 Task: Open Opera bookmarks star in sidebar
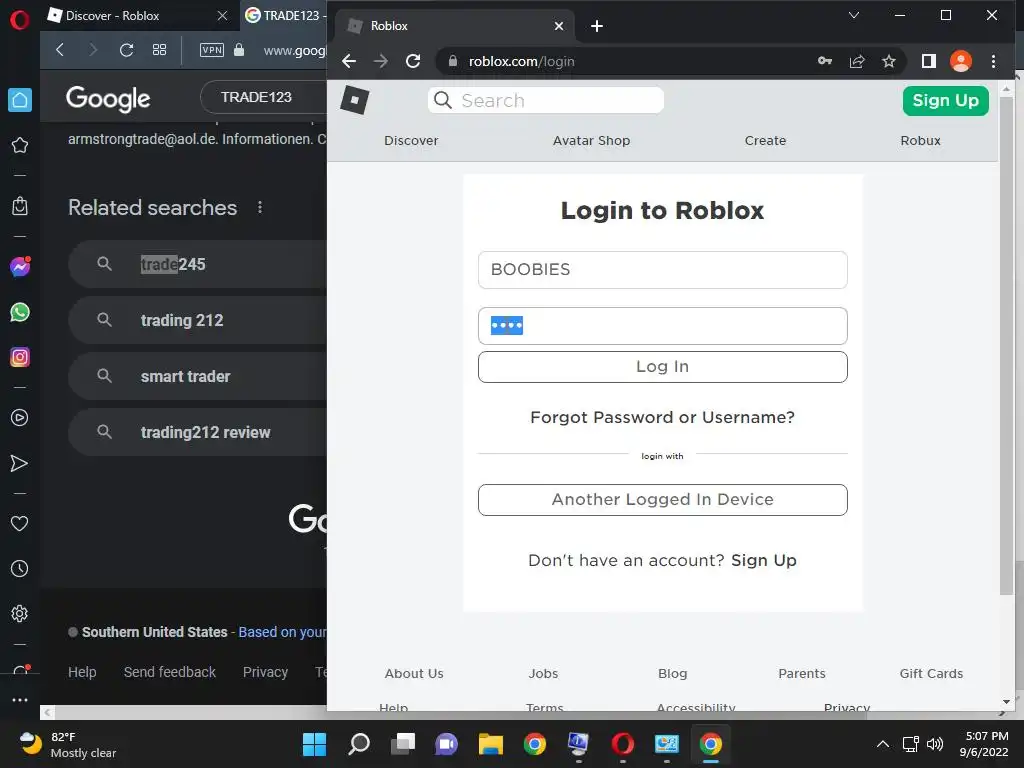[20, 145]
